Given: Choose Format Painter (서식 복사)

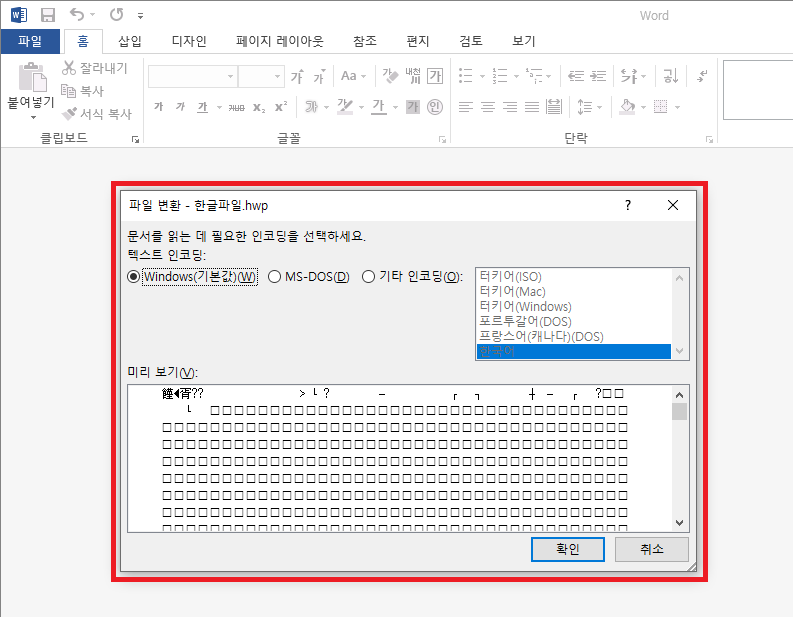Looking at the screenshot, I should click(x=97, y=114).
